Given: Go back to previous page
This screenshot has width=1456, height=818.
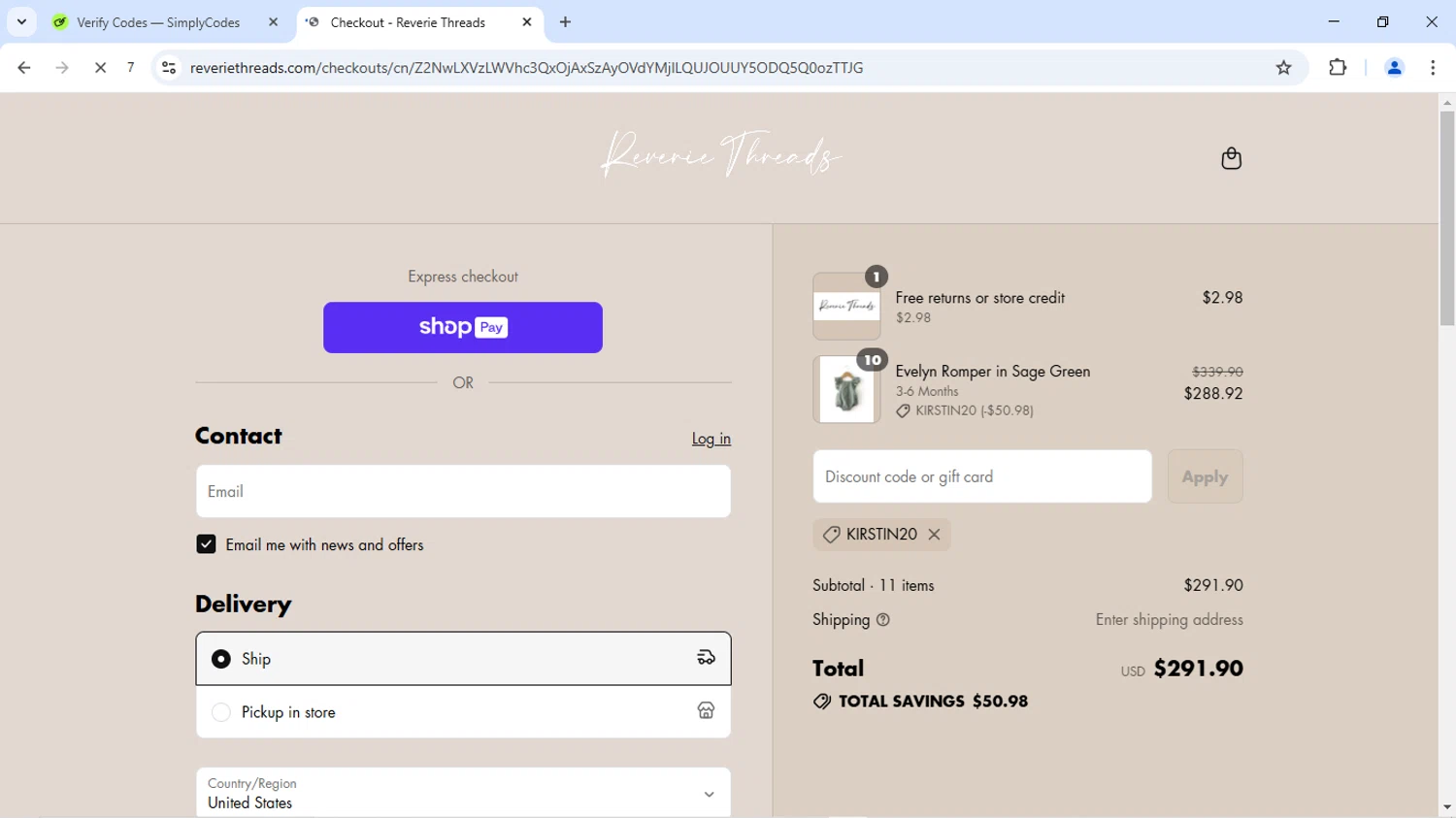Looking at the screenshot, I should tap(24, 68).
